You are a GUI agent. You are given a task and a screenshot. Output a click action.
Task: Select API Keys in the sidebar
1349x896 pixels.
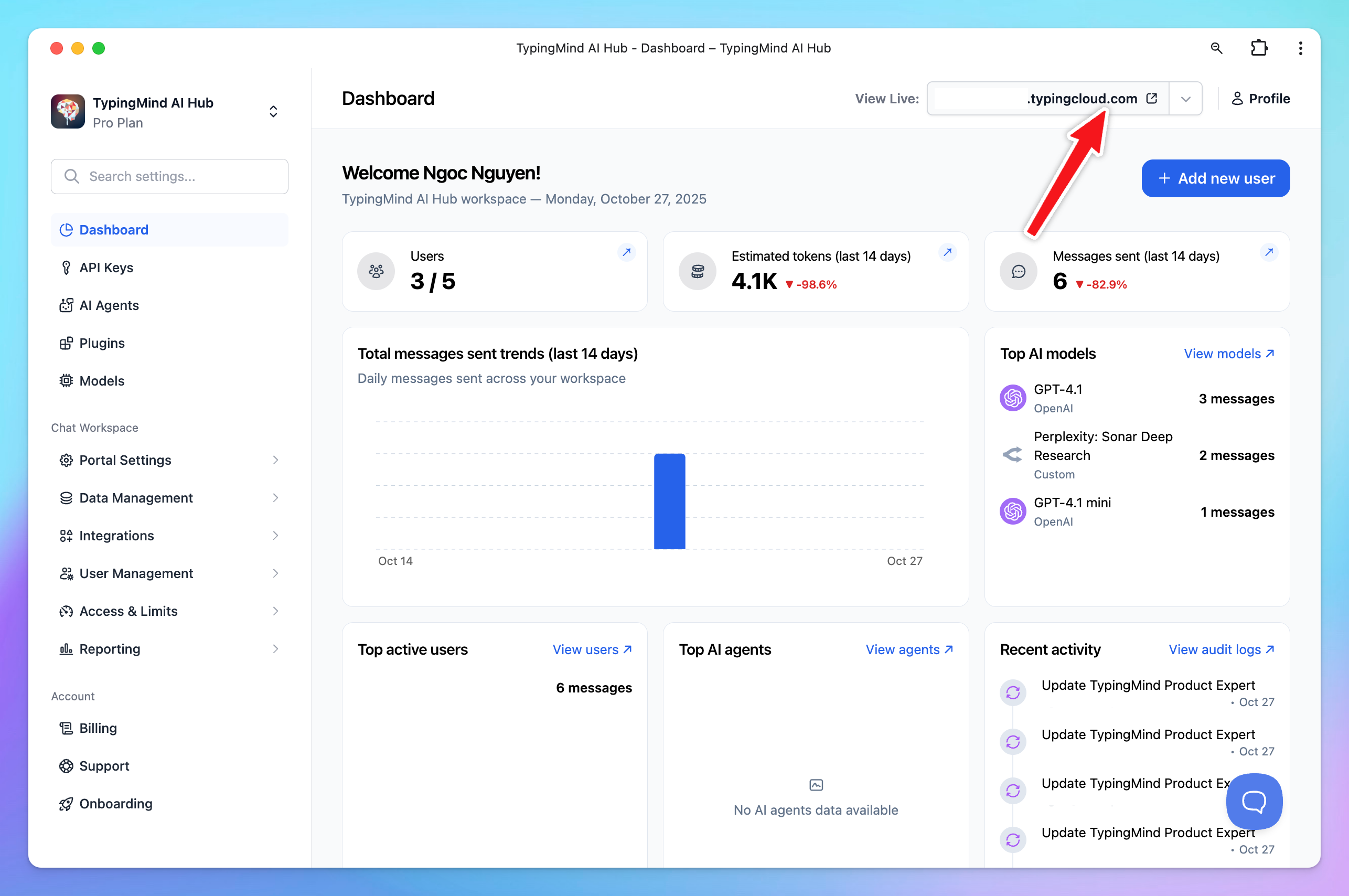(106, 268)
